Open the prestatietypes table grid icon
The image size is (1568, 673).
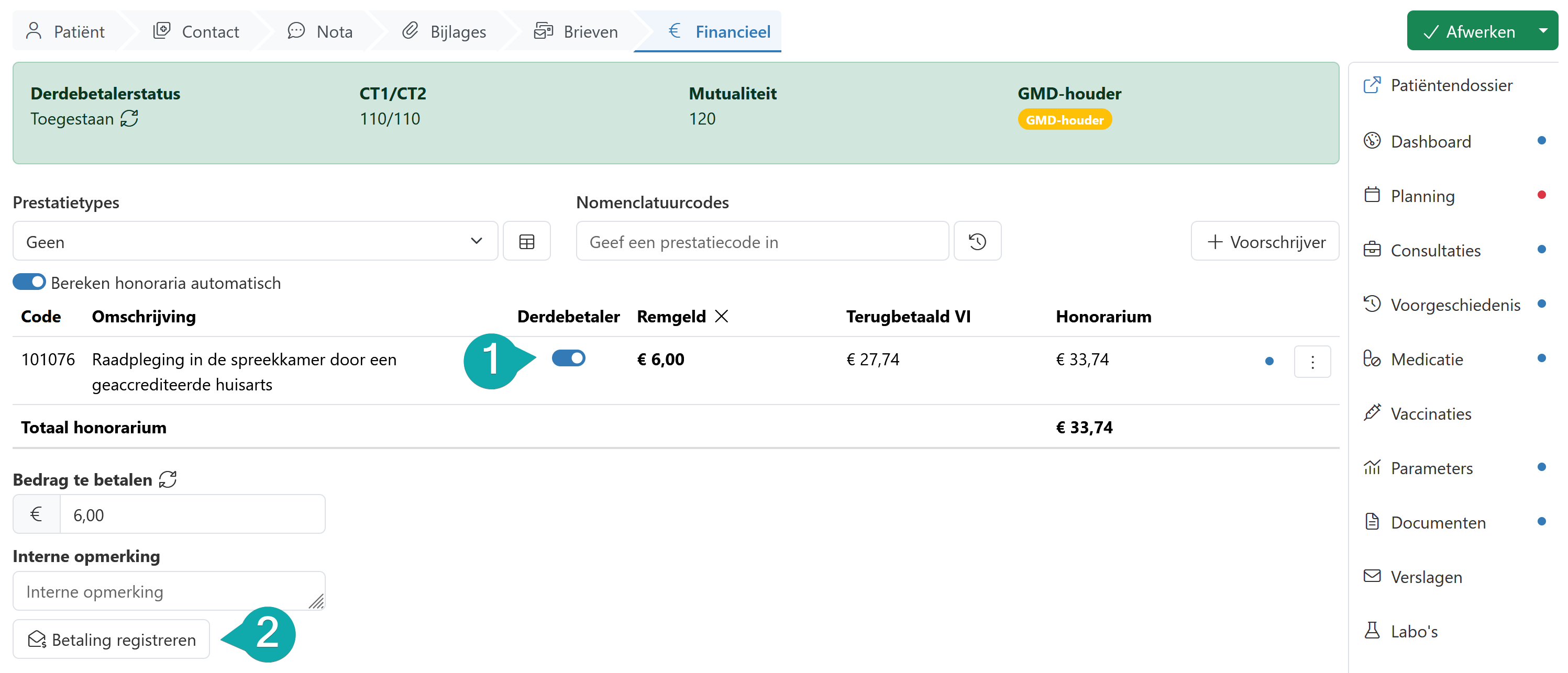[x=526, y=242]
